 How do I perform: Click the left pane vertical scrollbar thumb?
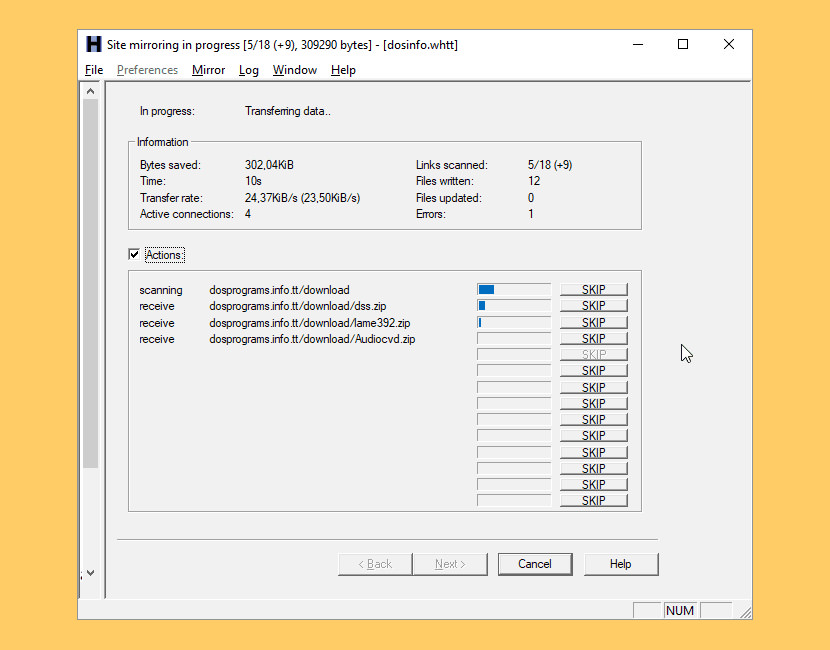tap(91, 284)
